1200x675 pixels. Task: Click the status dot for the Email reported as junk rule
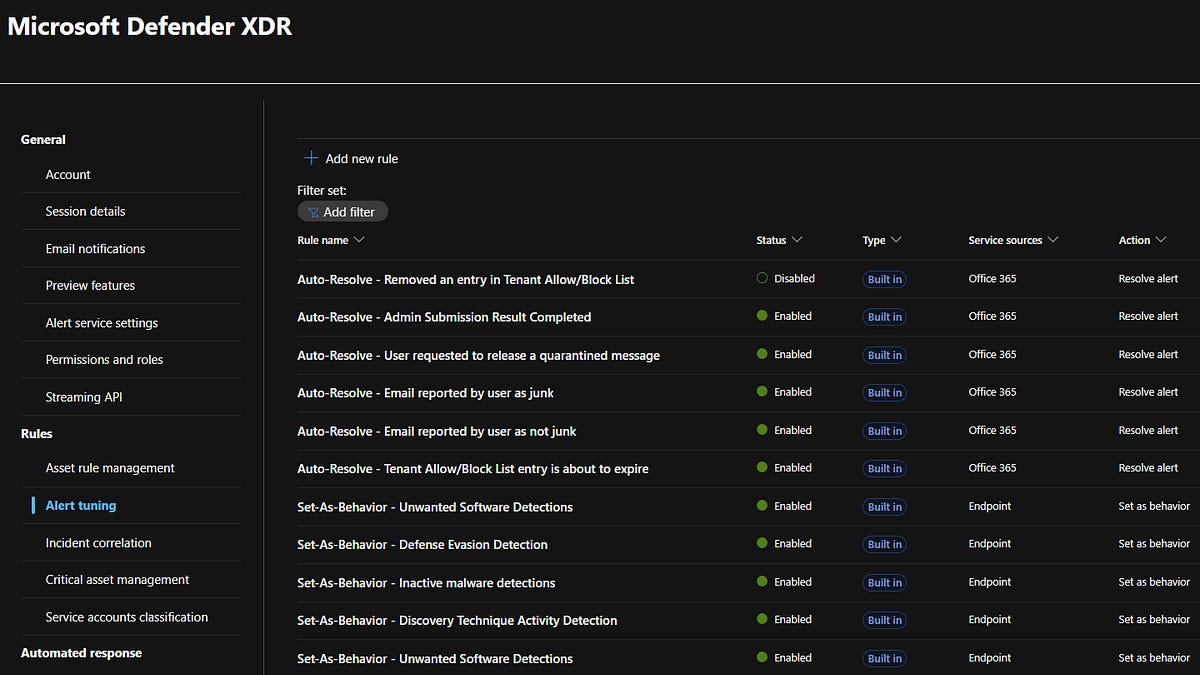pos(762,392)
